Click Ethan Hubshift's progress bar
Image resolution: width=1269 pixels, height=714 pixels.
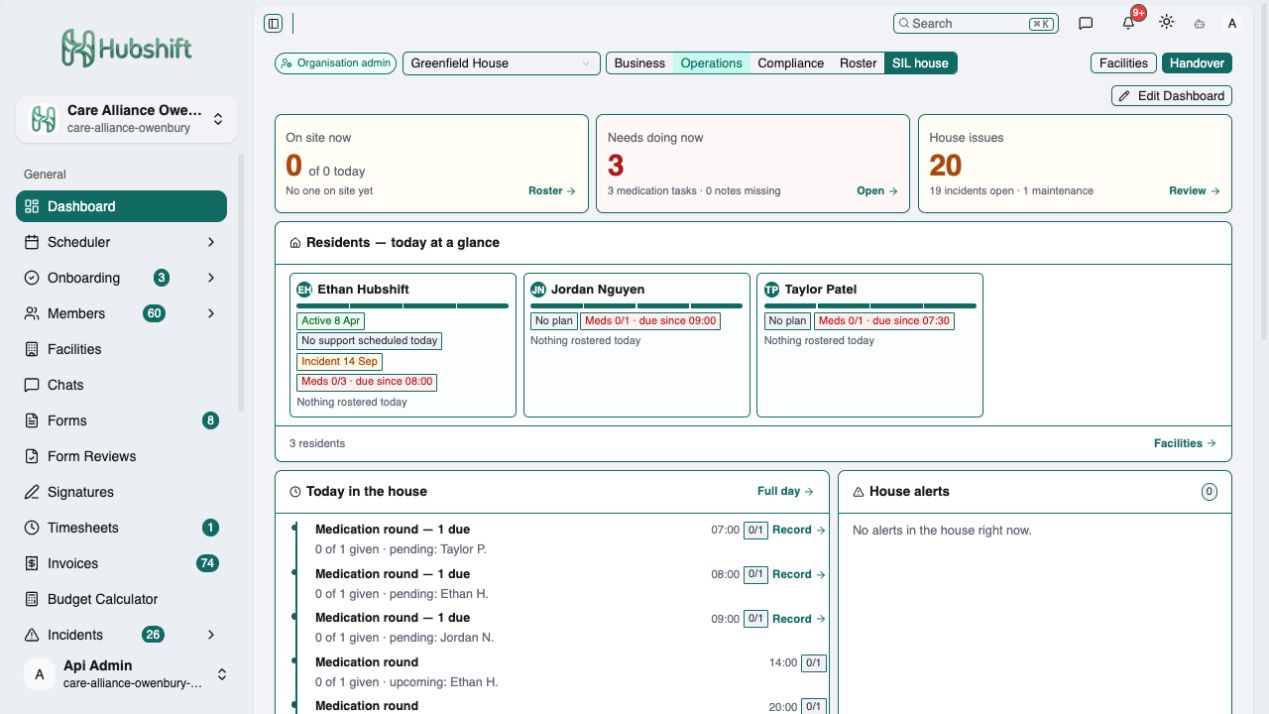tap(403, 306)
